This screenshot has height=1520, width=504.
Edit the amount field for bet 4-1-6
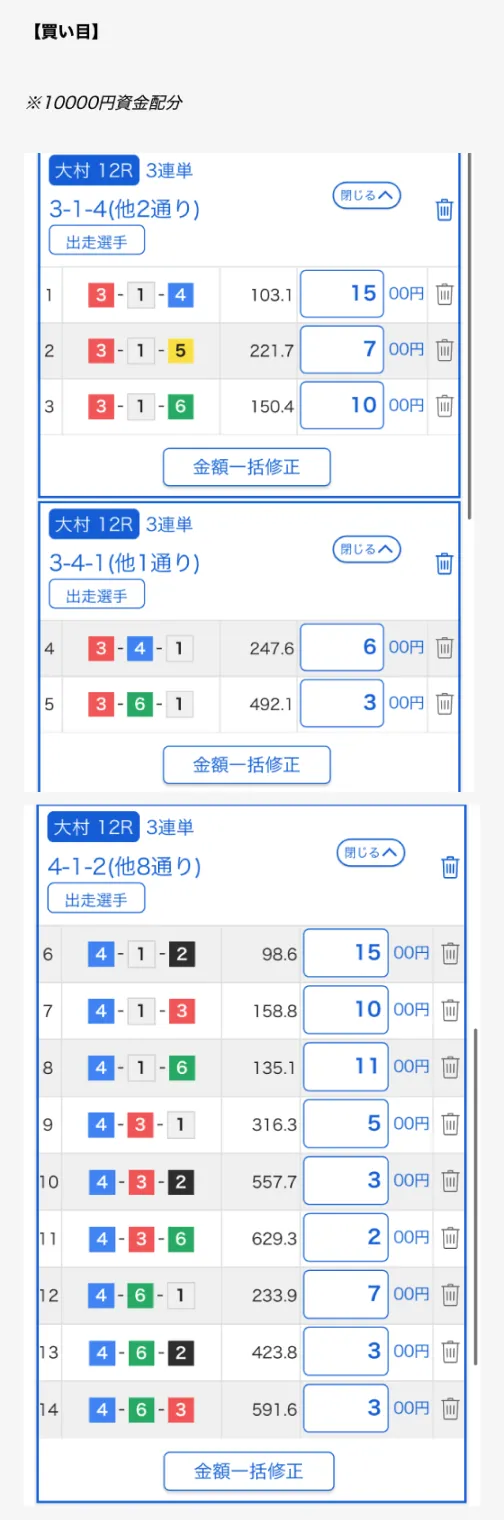tap(346, 1067)
